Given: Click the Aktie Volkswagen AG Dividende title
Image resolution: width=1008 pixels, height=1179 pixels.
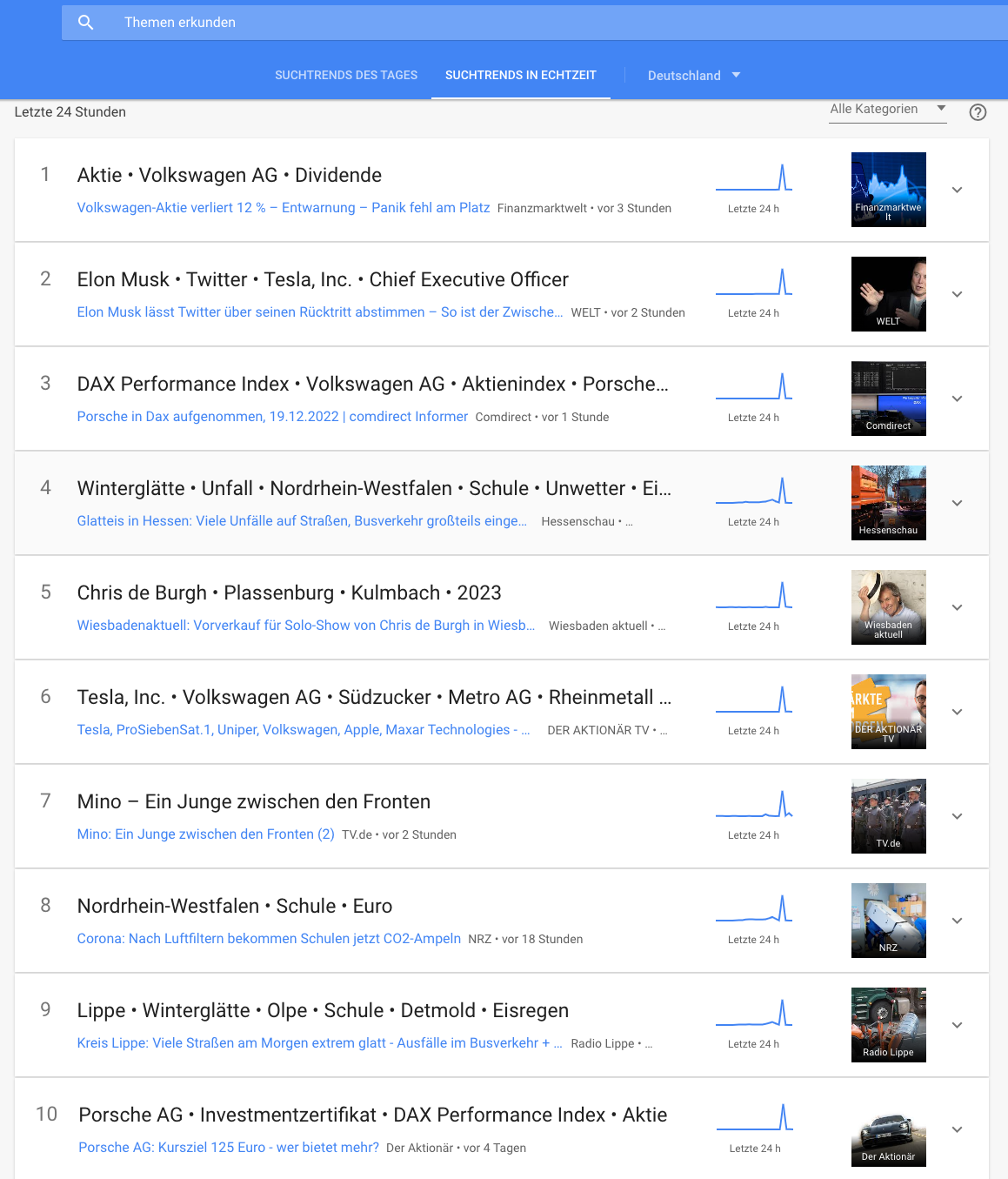Looking at the screenshot, I should (230, 175).
